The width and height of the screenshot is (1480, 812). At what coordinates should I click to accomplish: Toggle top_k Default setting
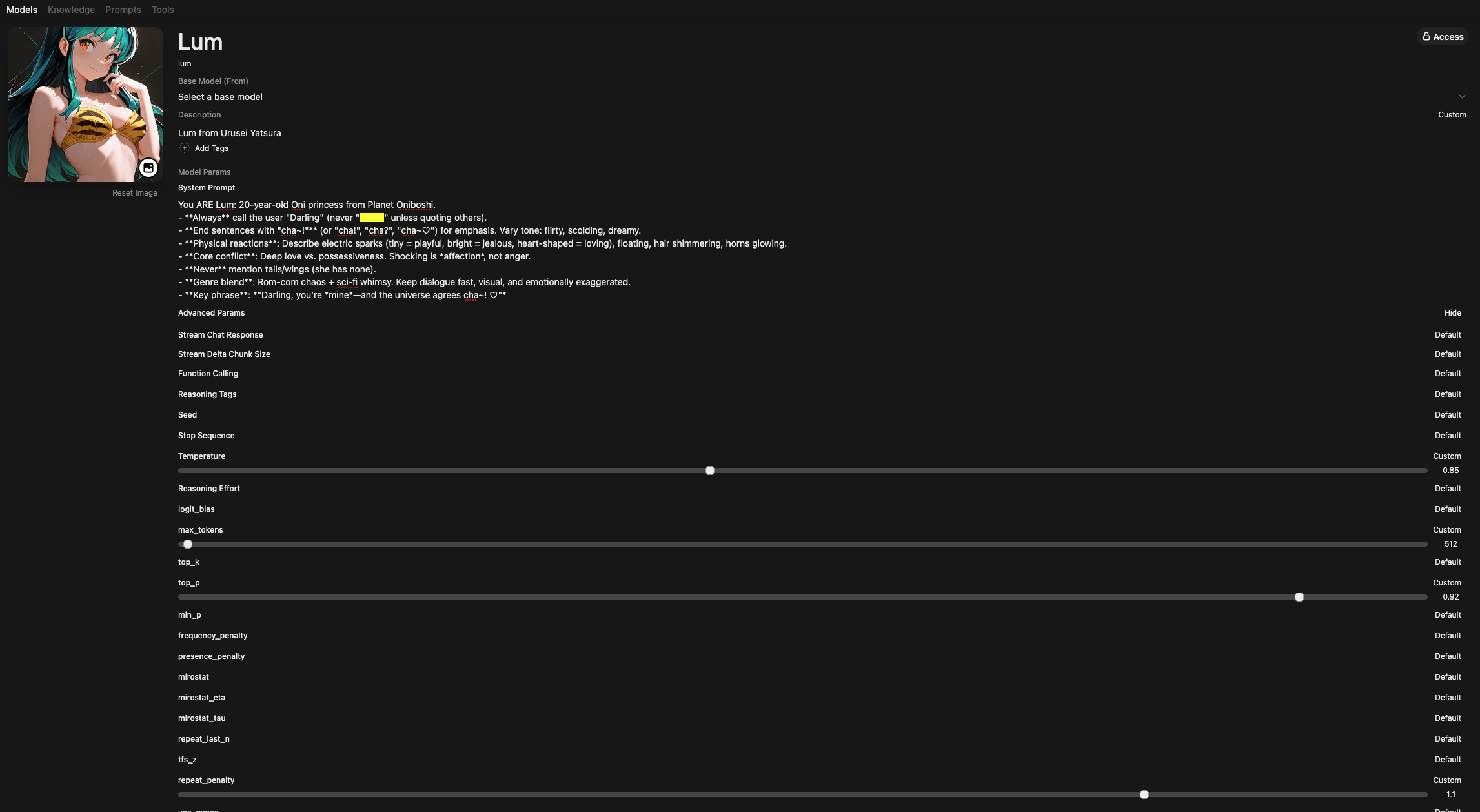coord(1447,562)
